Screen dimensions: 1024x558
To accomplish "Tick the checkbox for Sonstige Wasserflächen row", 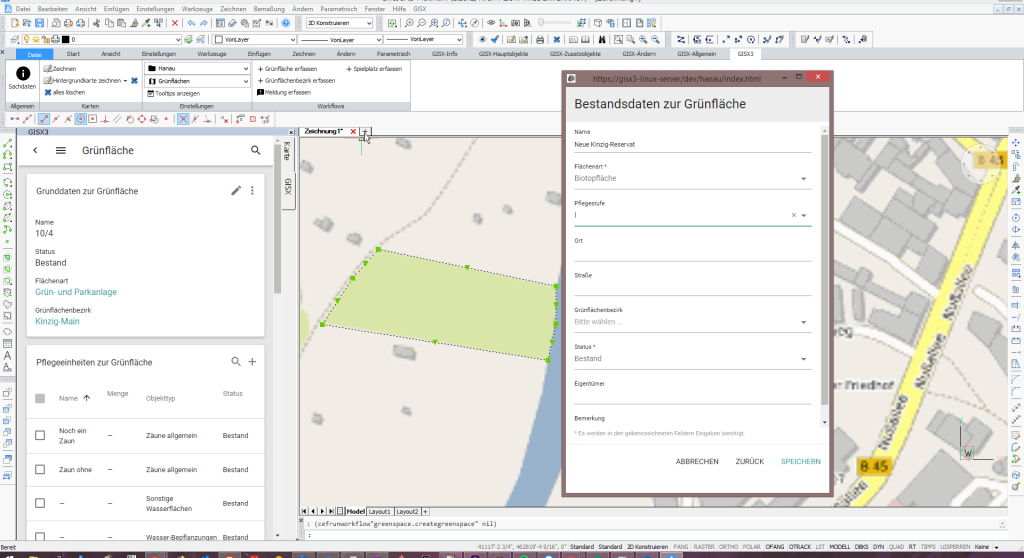I will (x=40, y=503).
